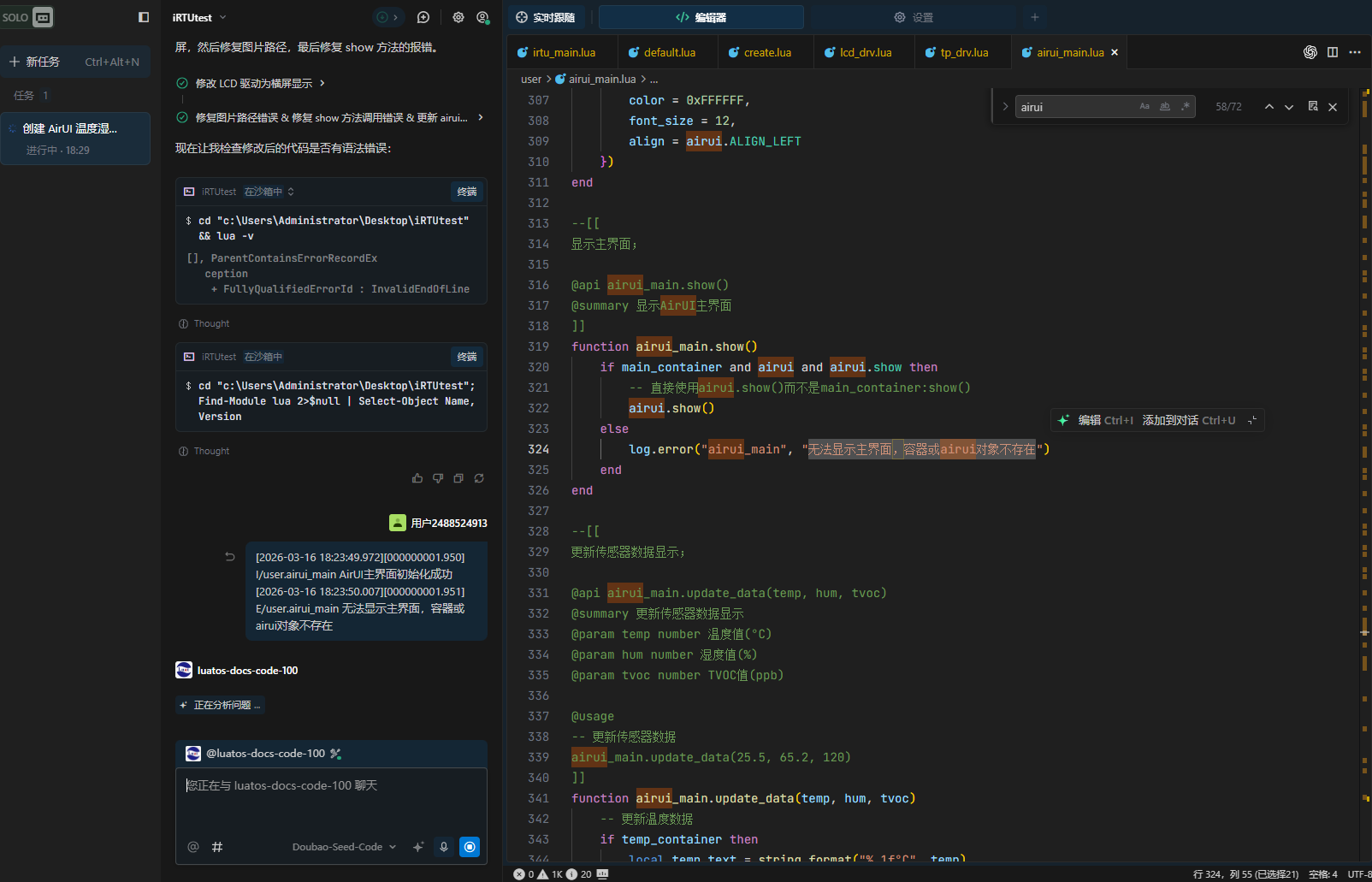Viewport: 1372px width, 882px height.
Task: Expand the replace field in find widget
Action: 1005,107
